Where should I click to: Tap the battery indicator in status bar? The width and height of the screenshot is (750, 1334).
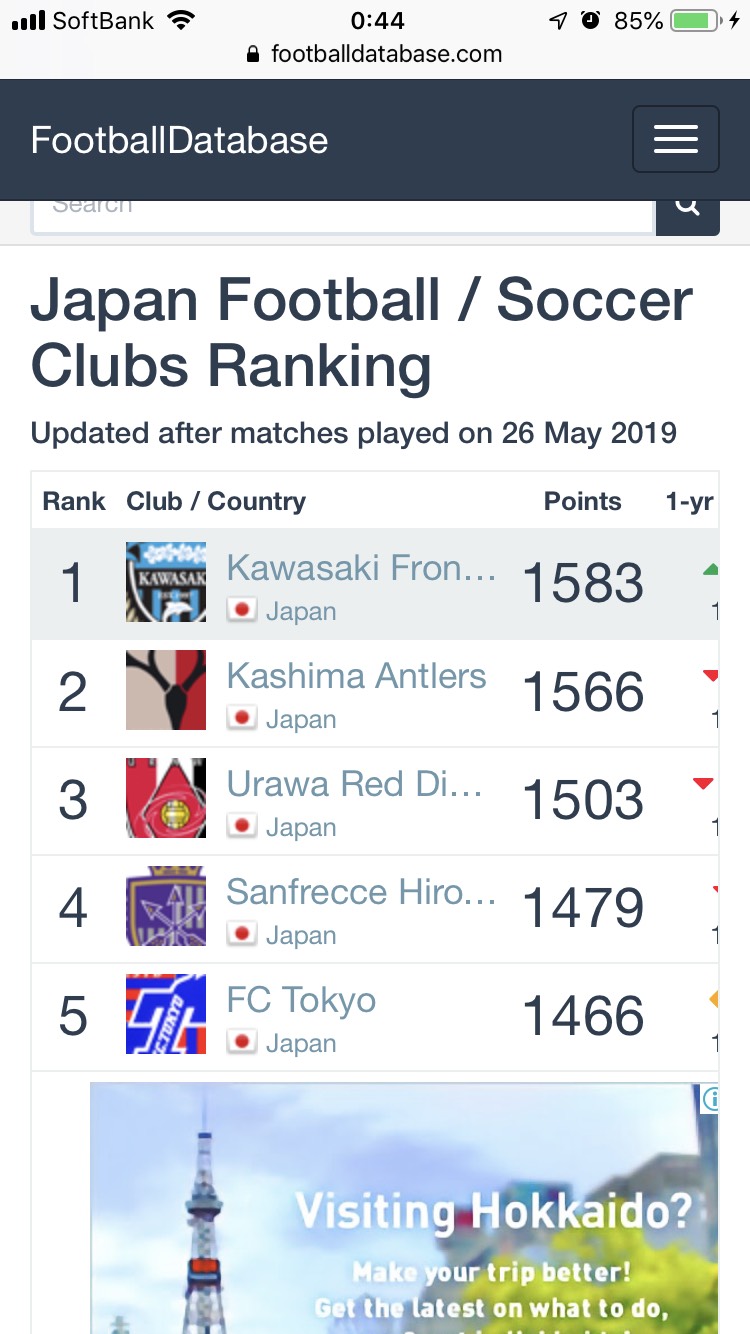[697, 21]
